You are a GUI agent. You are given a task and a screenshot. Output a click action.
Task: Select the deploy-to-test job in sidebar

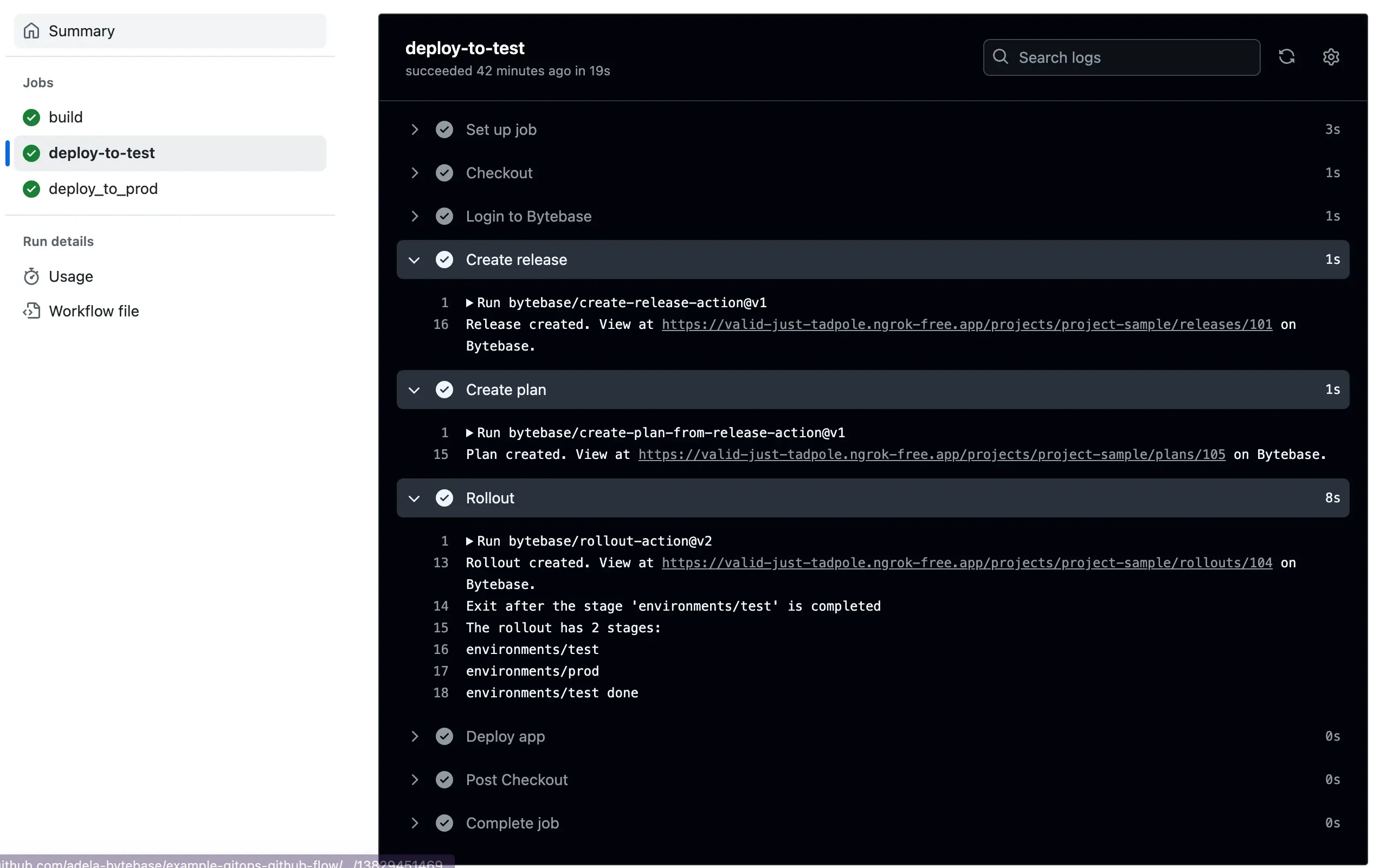coord(101,153)
